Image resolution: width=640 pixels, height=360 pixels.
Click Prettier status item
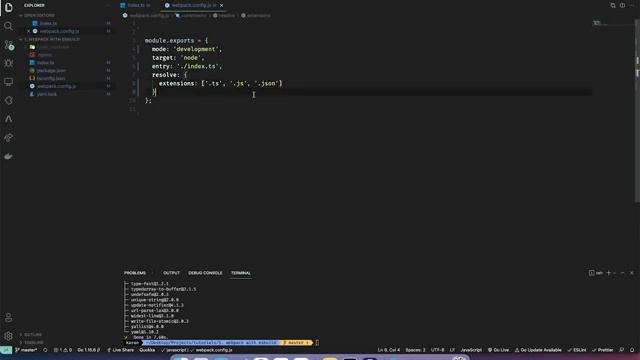[602, 350]
